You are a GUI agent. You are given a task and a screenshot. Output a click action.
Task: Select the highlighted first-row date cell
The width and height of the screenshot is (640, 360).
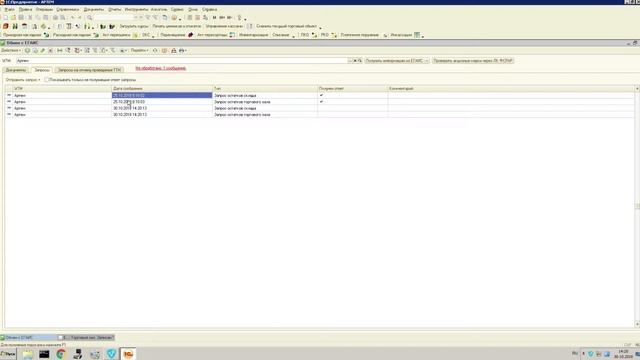162,96
